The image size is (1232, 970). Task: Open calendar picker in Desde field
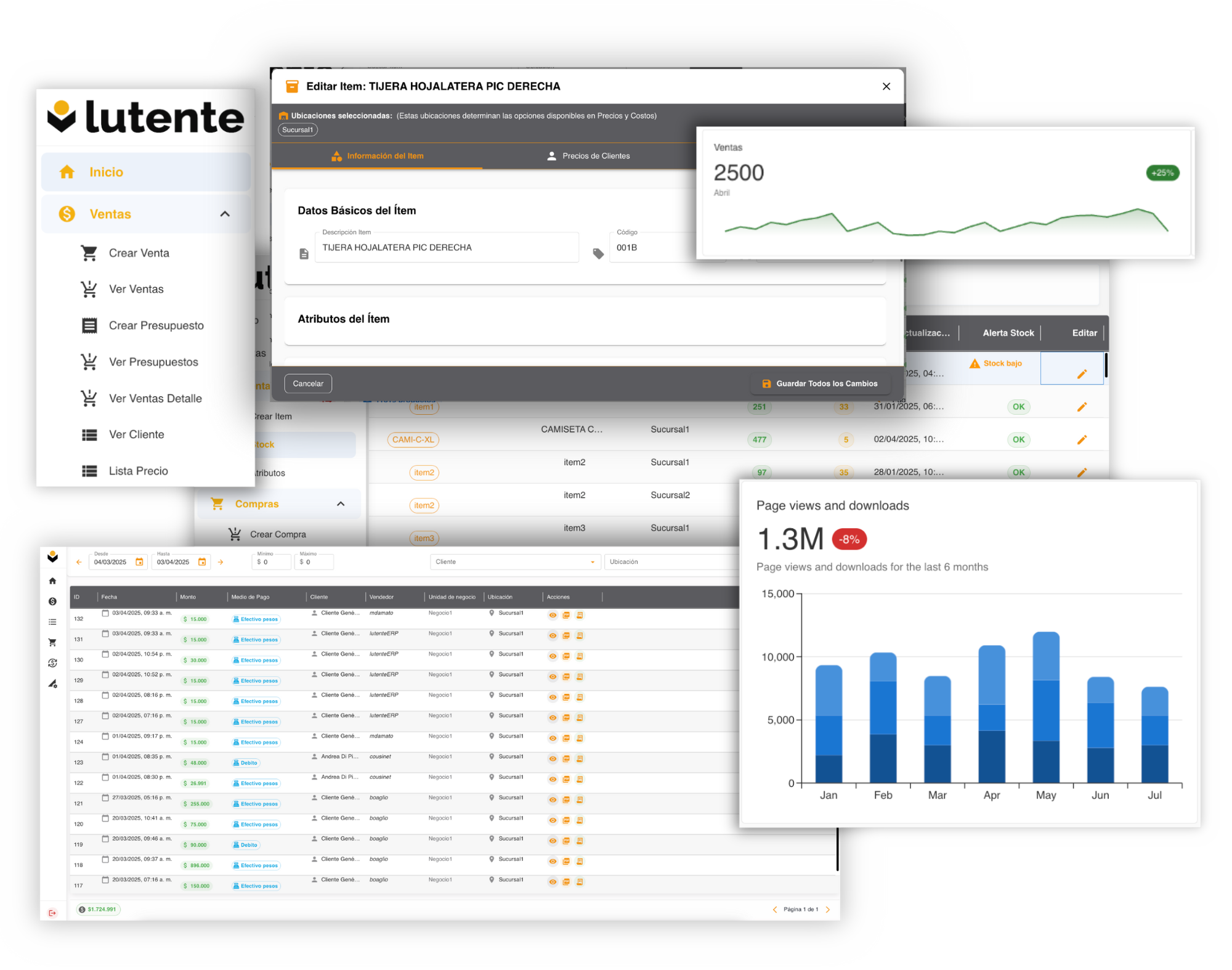(139, 562)
